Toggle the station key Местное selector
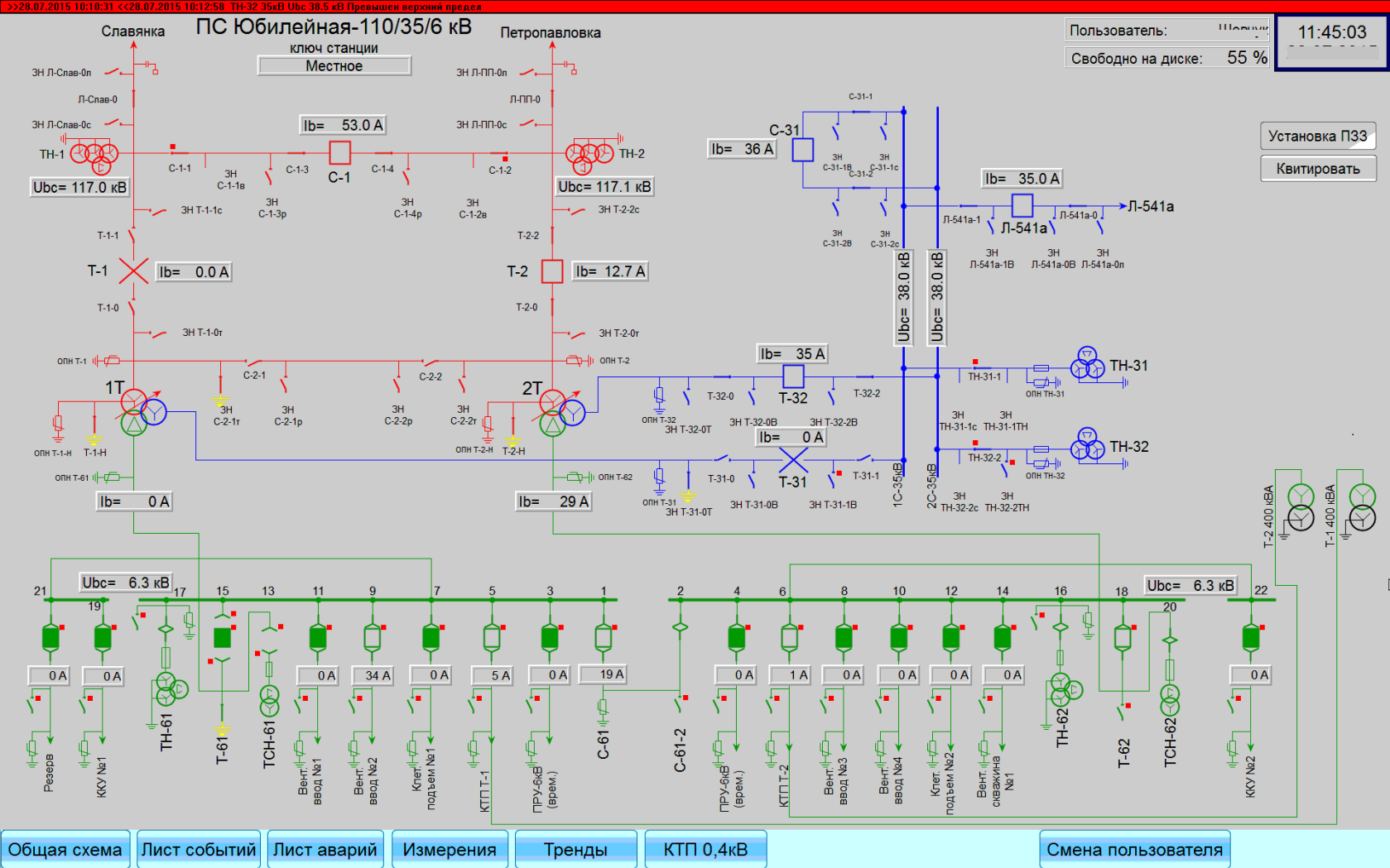 click(334, 66)
